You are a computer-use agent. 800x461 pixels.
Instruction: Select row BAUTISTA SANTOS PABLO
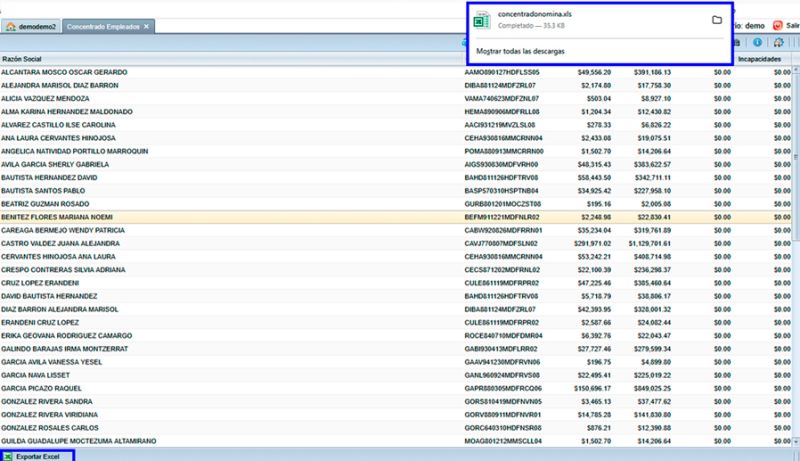(x=396, y=191)
